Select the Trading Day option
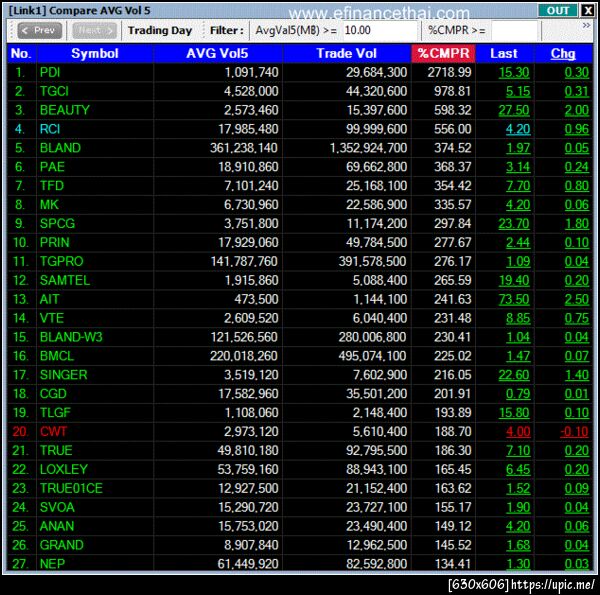 [x=160, y=30]
